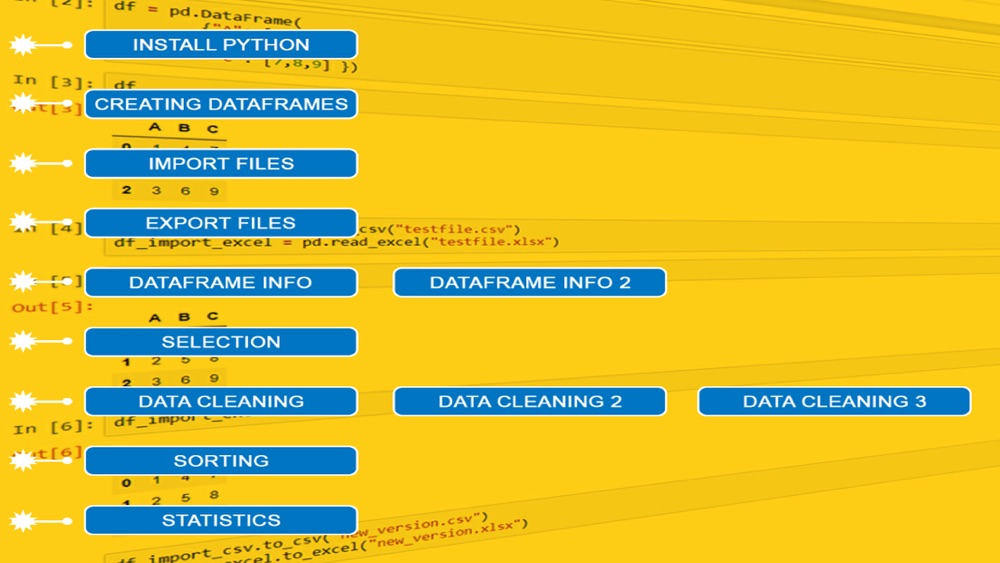This screenshot has height=563, width=1000.
Task: Select the Export Files button
Action: [x=221, y=223]
